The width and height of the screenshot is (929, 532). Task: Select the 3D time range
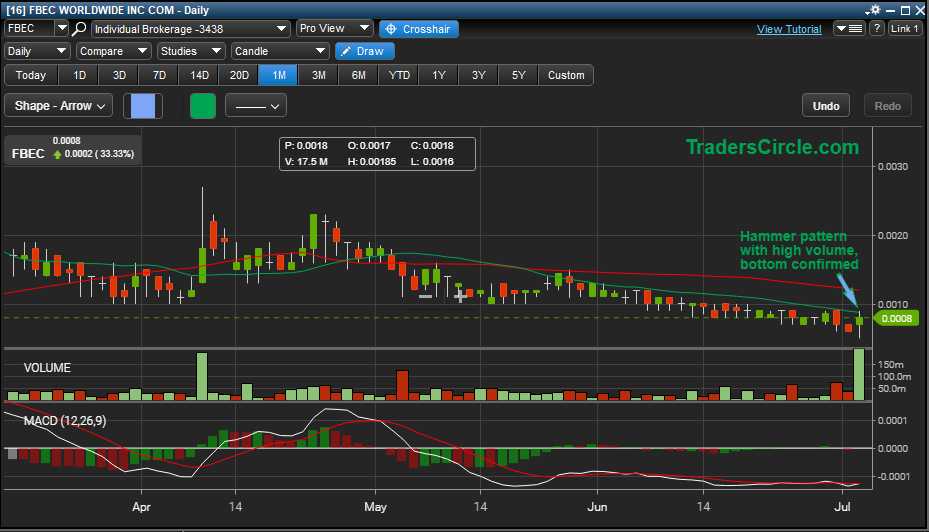point(119,75)
